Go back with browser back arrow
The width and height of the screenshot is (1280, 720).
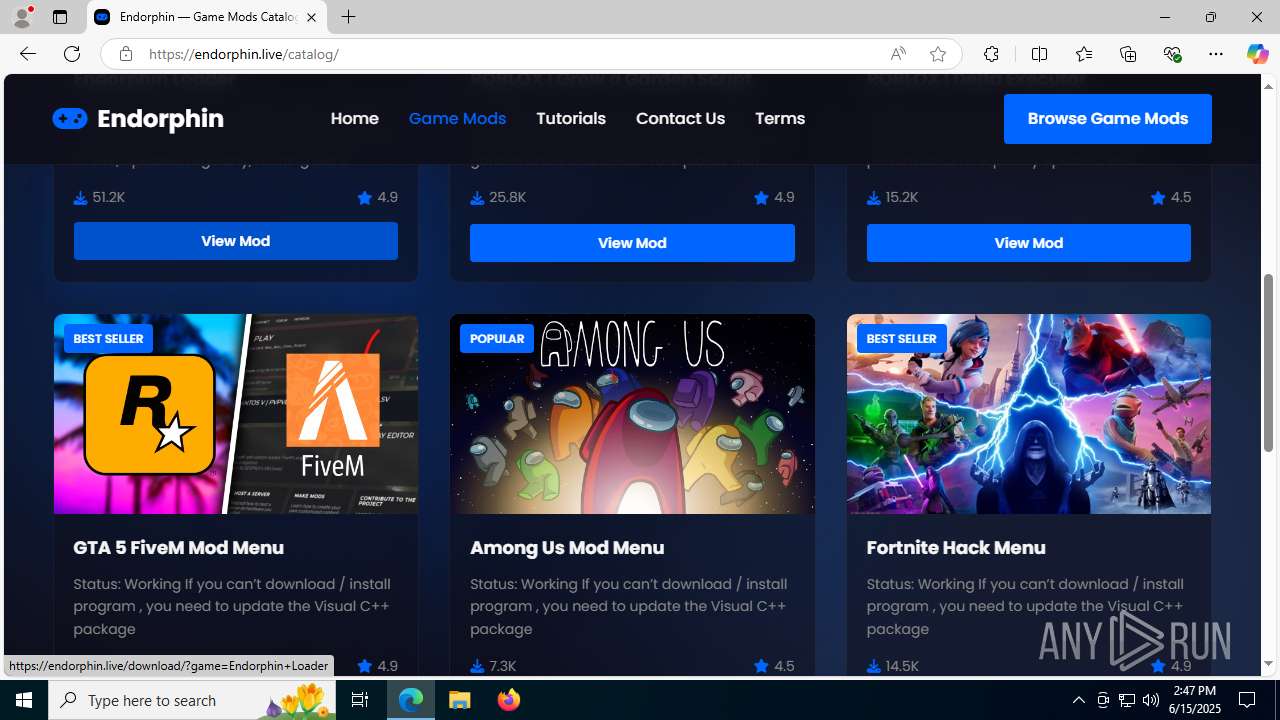click(27, 54)
